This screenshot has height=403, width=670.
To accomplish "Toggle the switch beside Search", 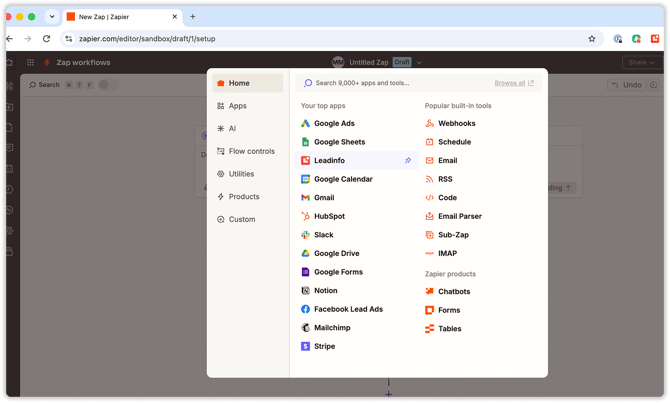I will click(x=108, y=85).
